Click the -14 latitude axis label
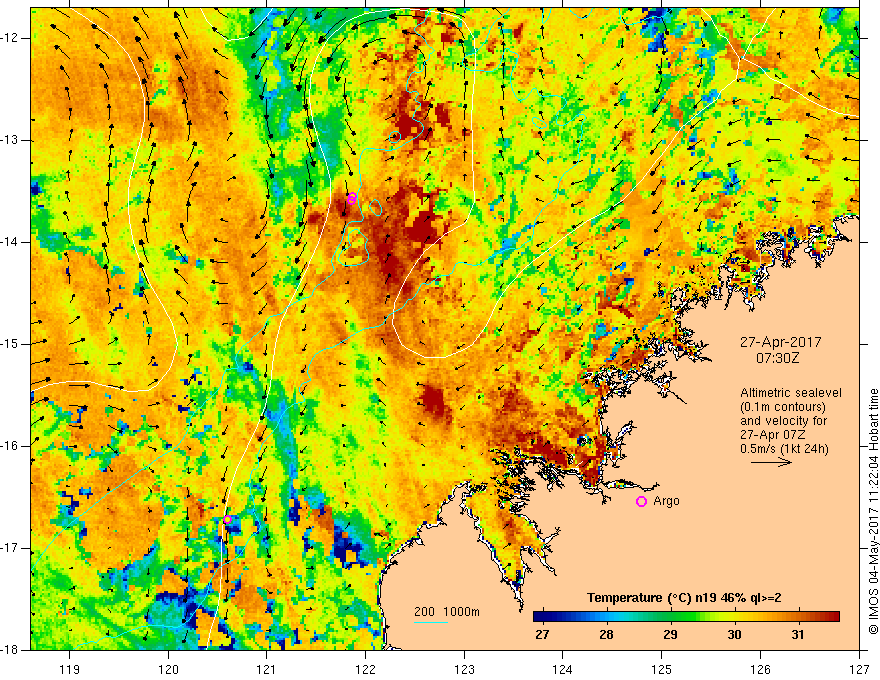Image resolution: width=880 pixels, height=680 pixels. click(x=10, y=242)
